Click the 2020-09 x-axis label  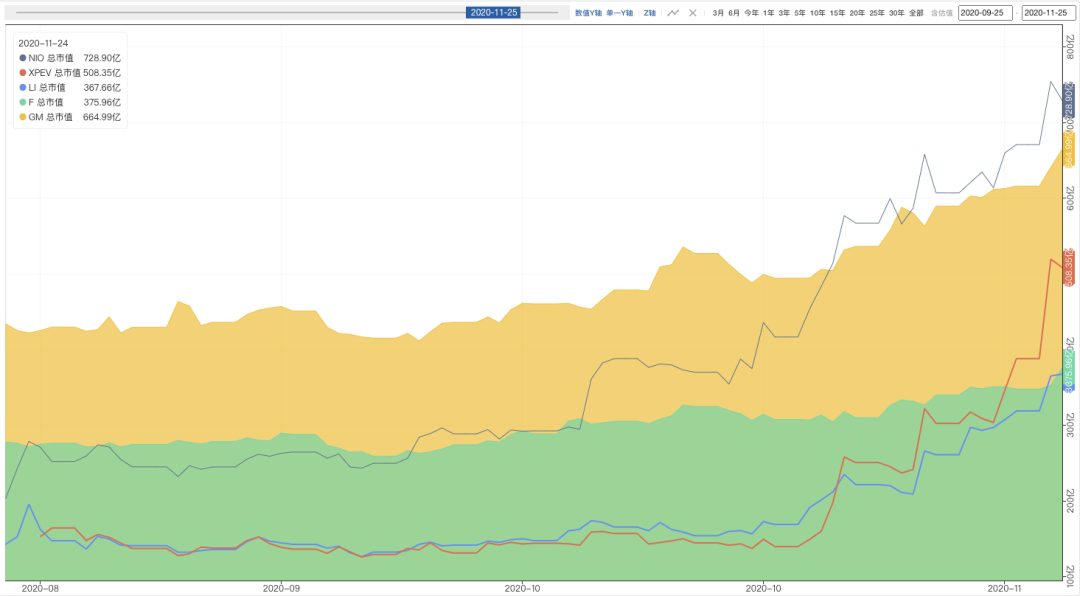[x=281, y=588]
